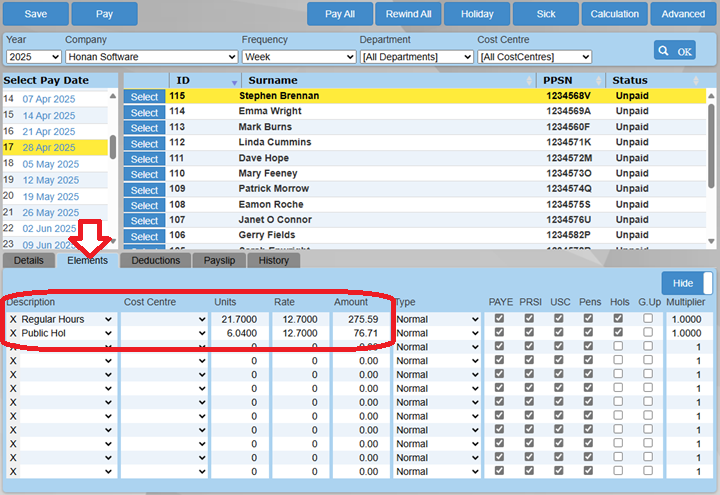Switch to the Deductions tab
This screenshot has width=720, height=495.
[x=156, y=260]
